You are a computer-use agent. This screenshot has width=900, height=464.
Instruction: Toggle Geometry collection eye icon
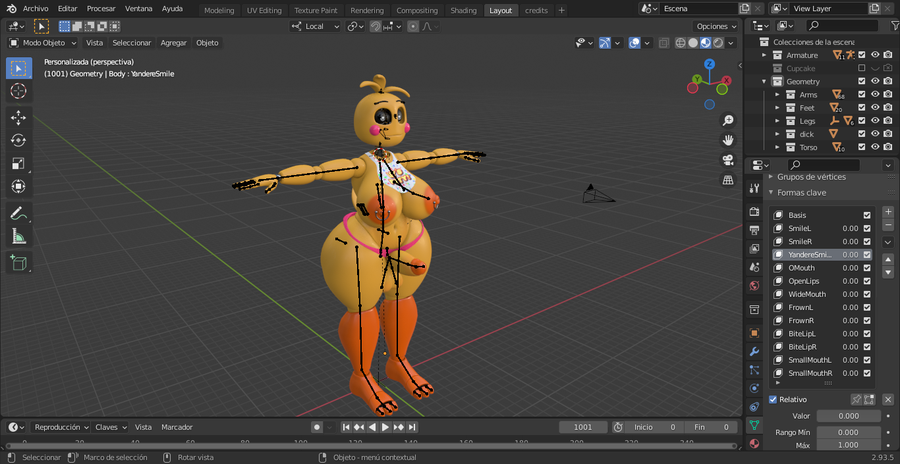coord(875,82)
